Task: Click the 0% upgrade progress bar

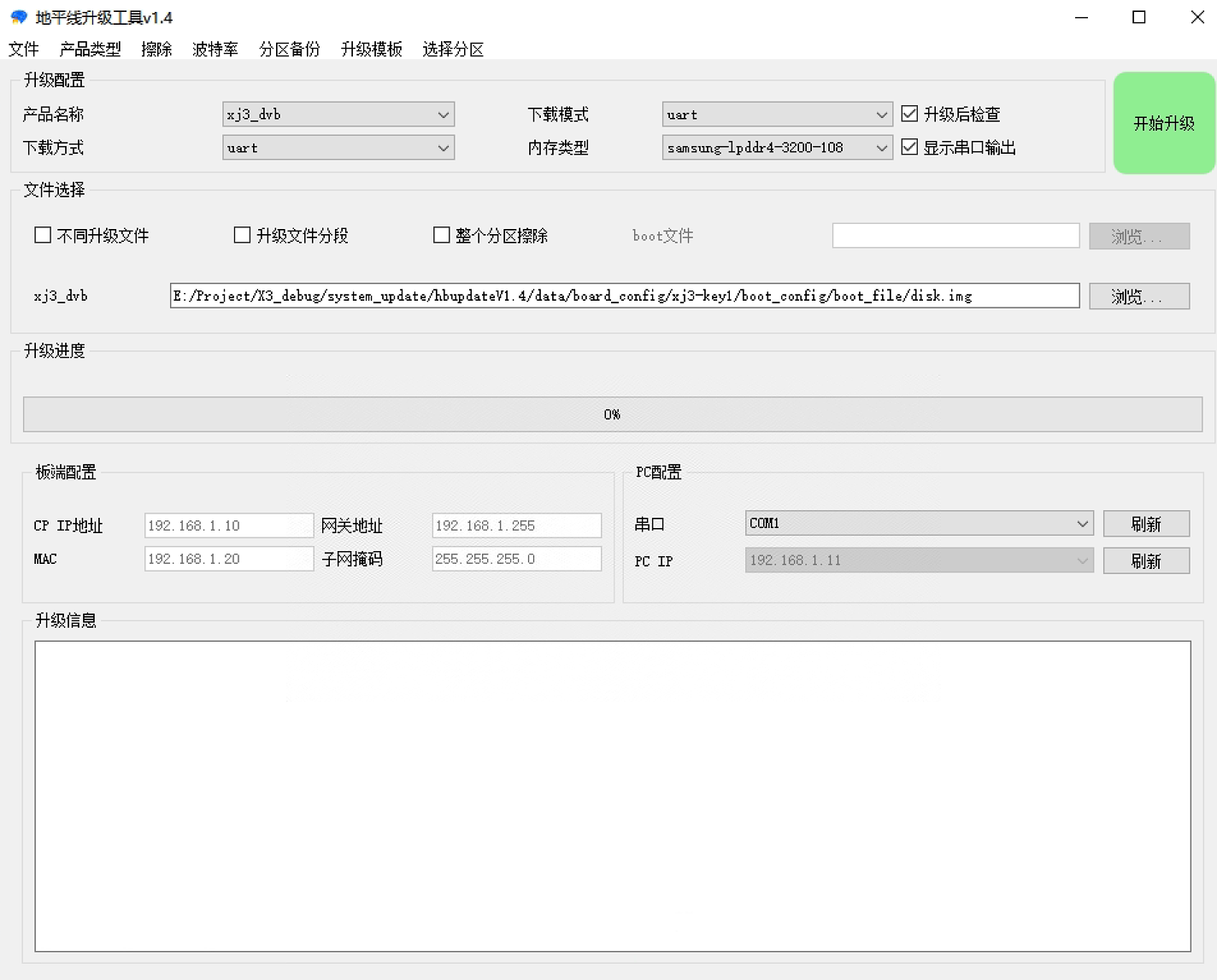Action: point(612,414)
